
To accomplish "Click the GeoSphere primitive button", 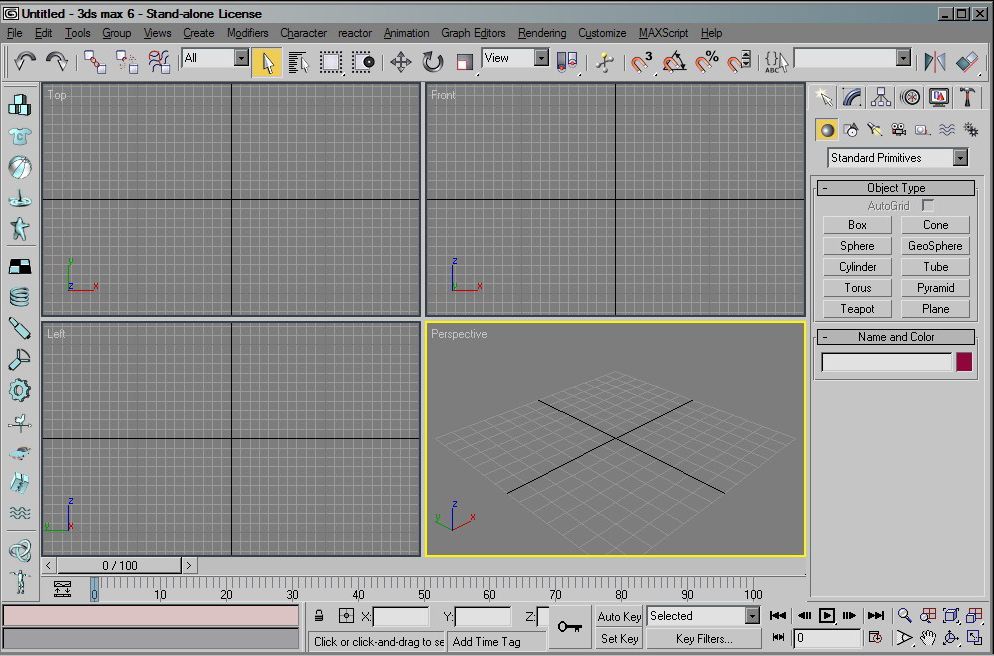I will pos(935,246).
